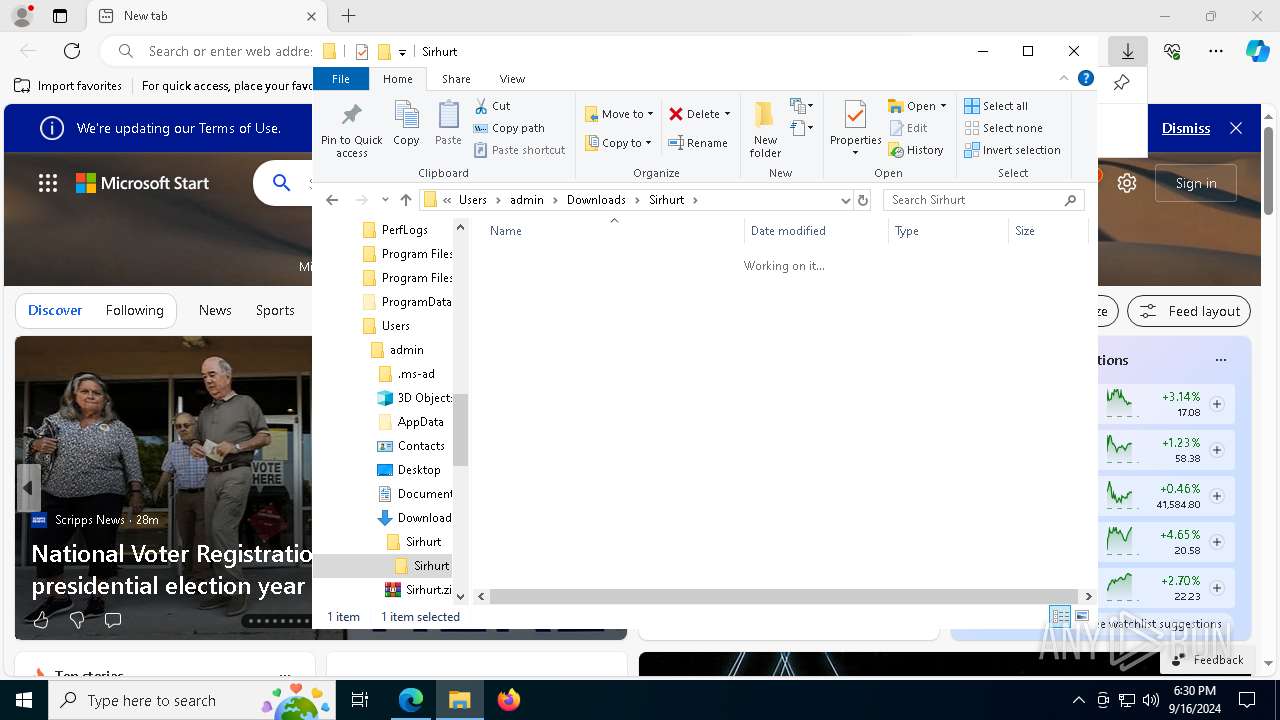
Task: Dismiss the Terms of Use banner
Action: pos(1186,128)
